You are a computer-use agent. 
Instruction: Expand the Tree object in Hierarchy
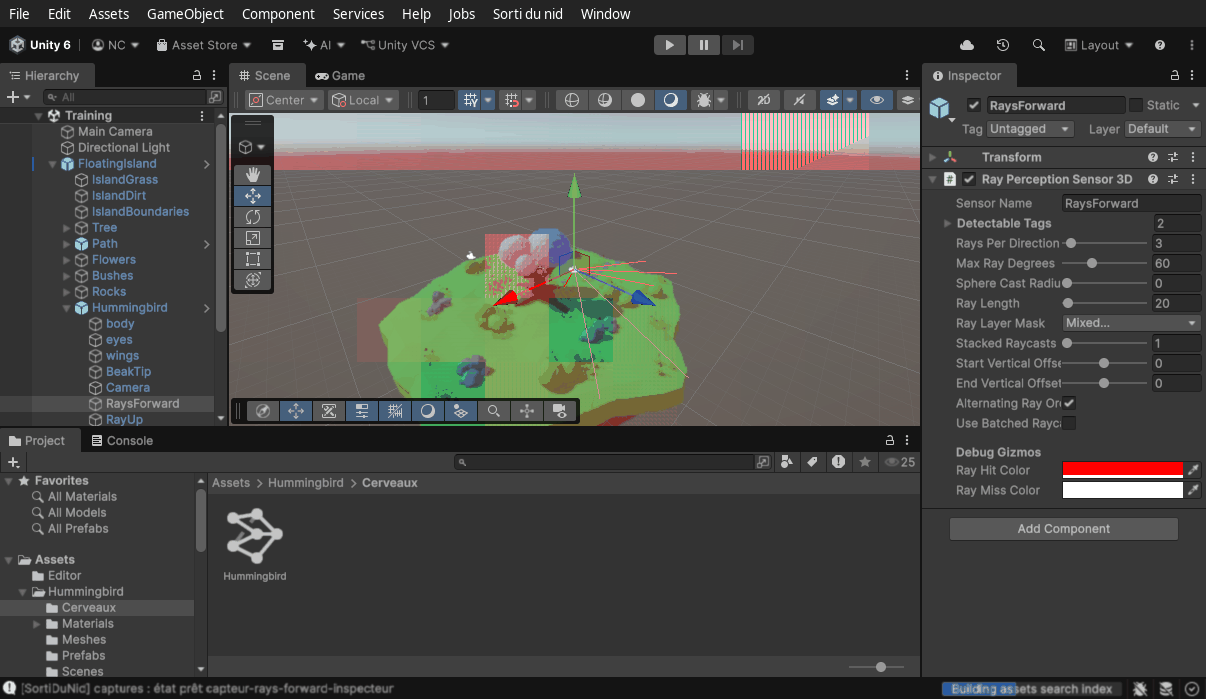pyautogui.click(x=67, y=228)
